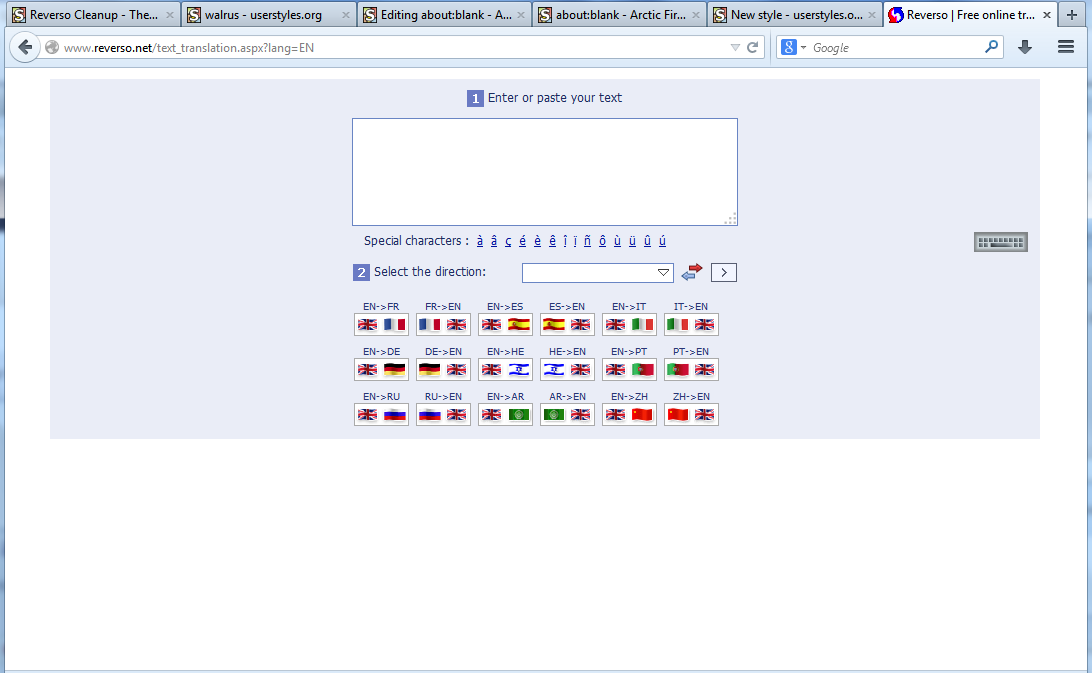Select RU->EN translation flags
Image resolution: width=1092 pixels, height=673 pixels.
coord(443,415)
